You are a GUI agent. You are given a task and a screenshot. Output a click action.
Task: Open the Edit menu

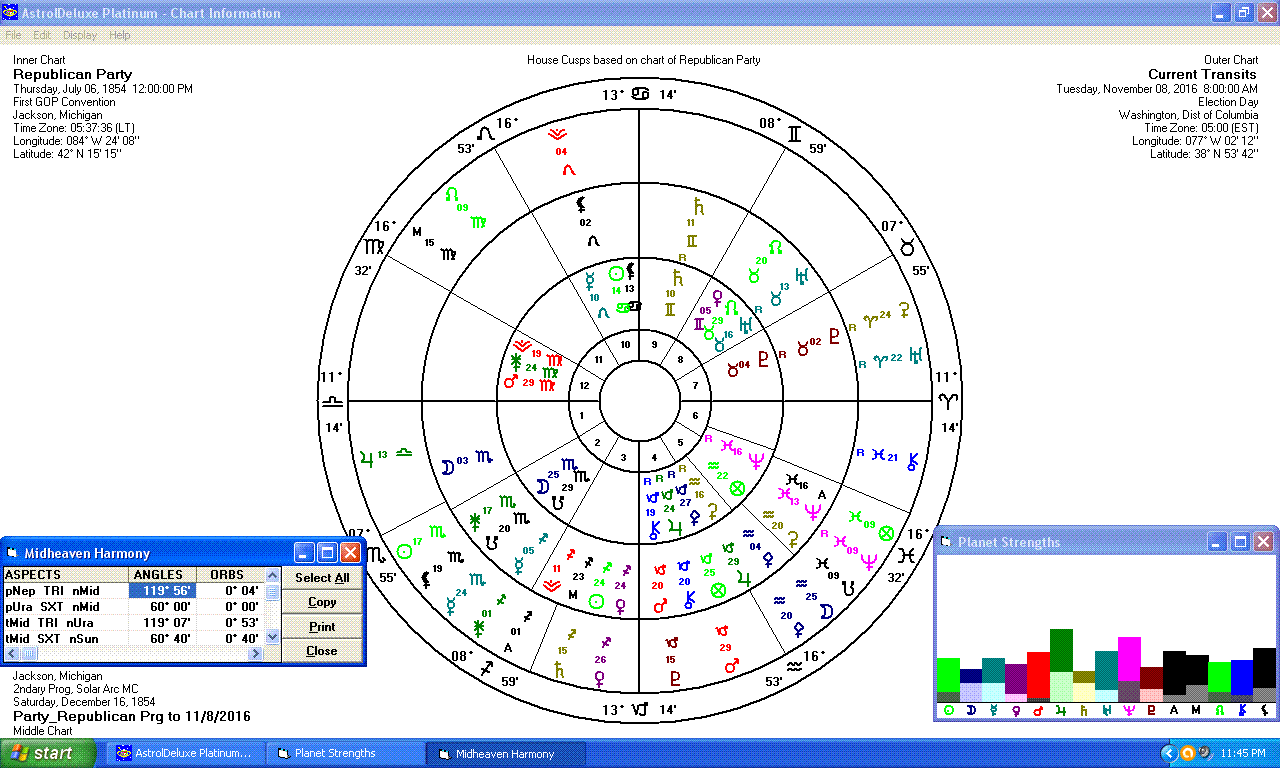pos(42,35)
